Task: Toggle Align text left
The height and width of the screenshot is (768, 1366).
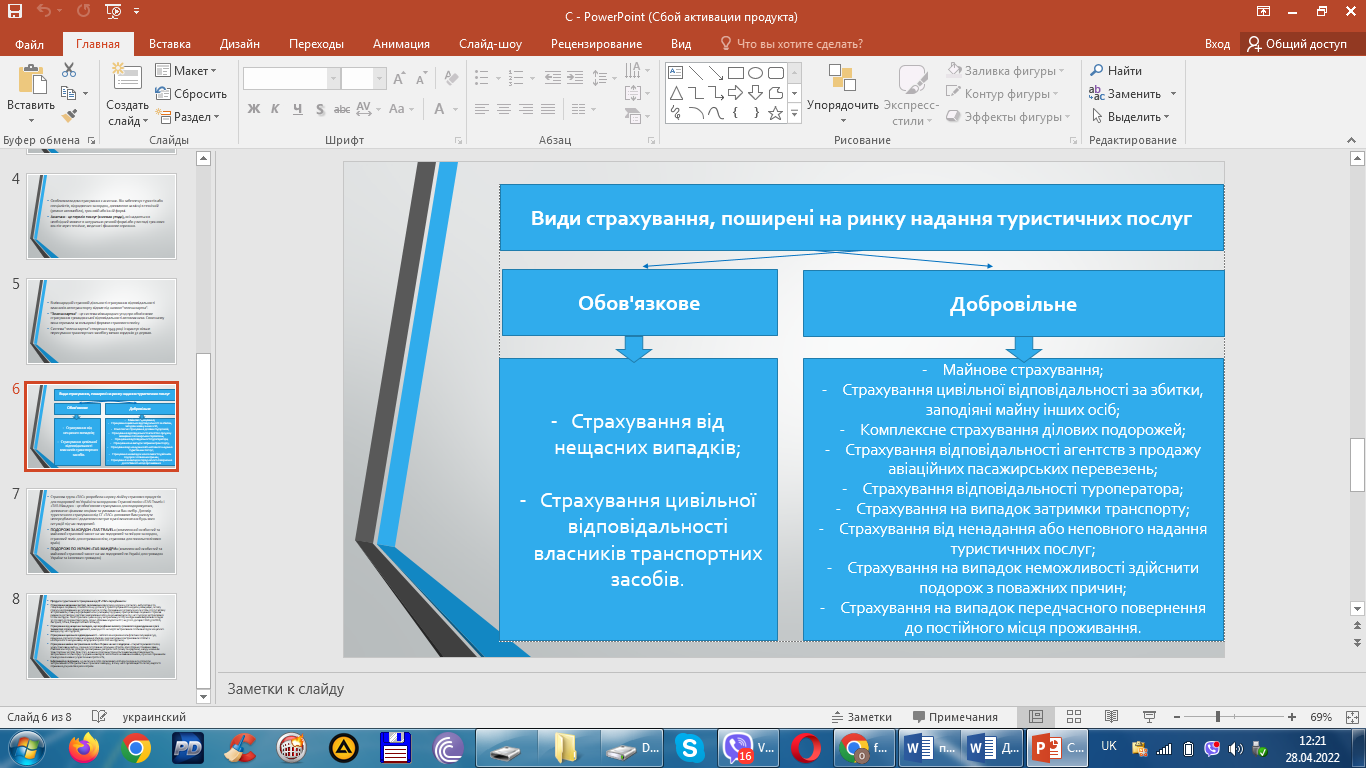Action: pos(484,108)
